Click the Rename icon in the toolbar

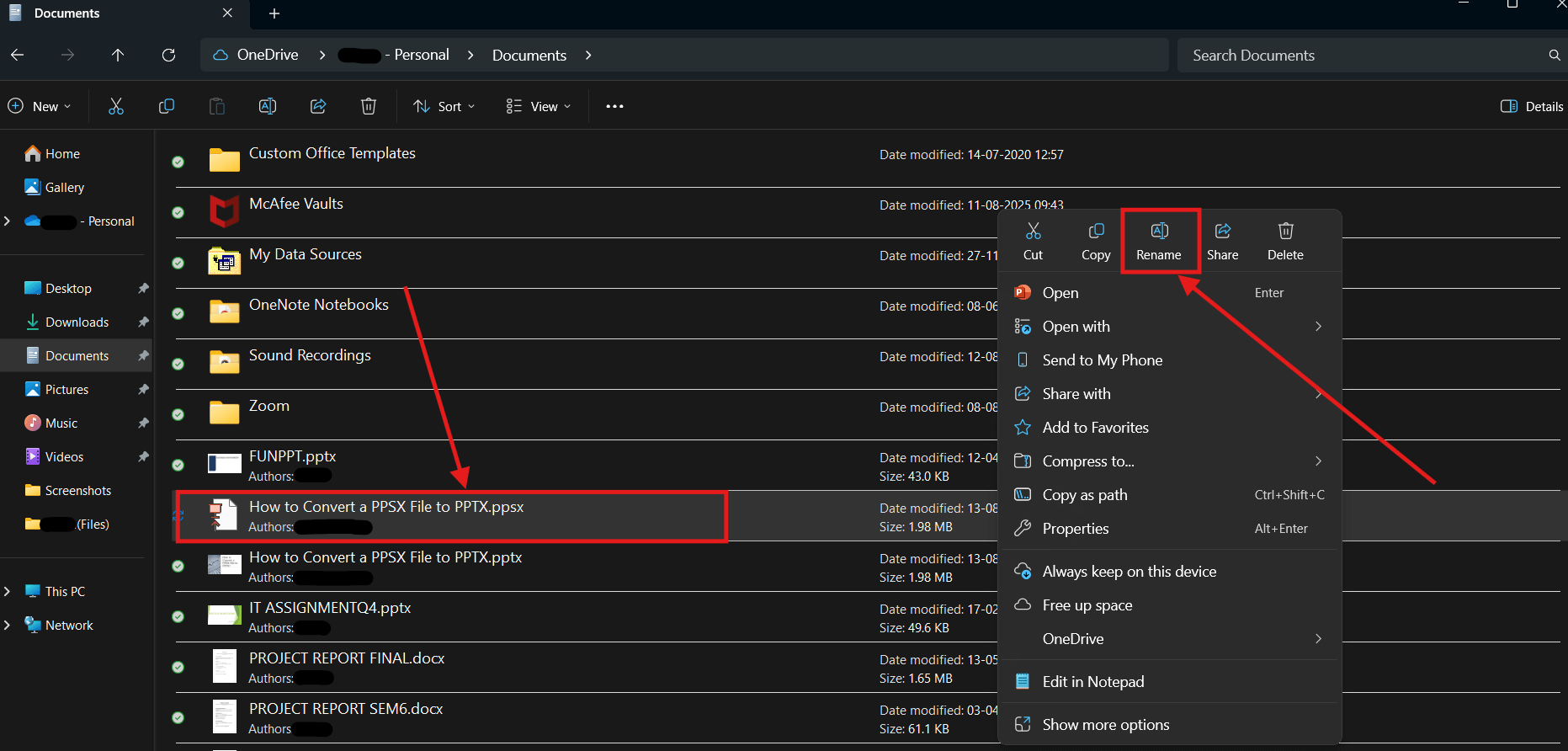(268, 106)
